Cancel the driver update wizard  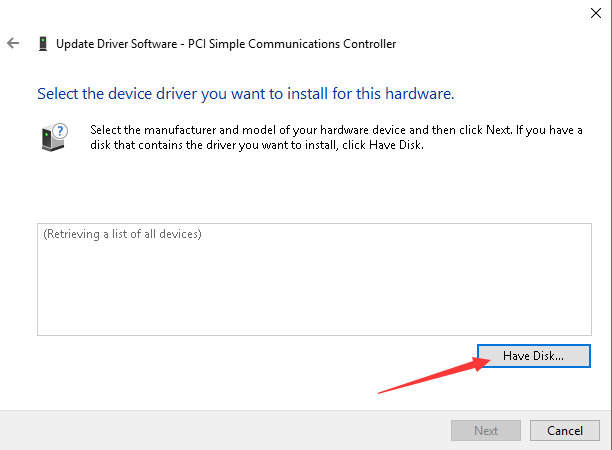[564, 430]
